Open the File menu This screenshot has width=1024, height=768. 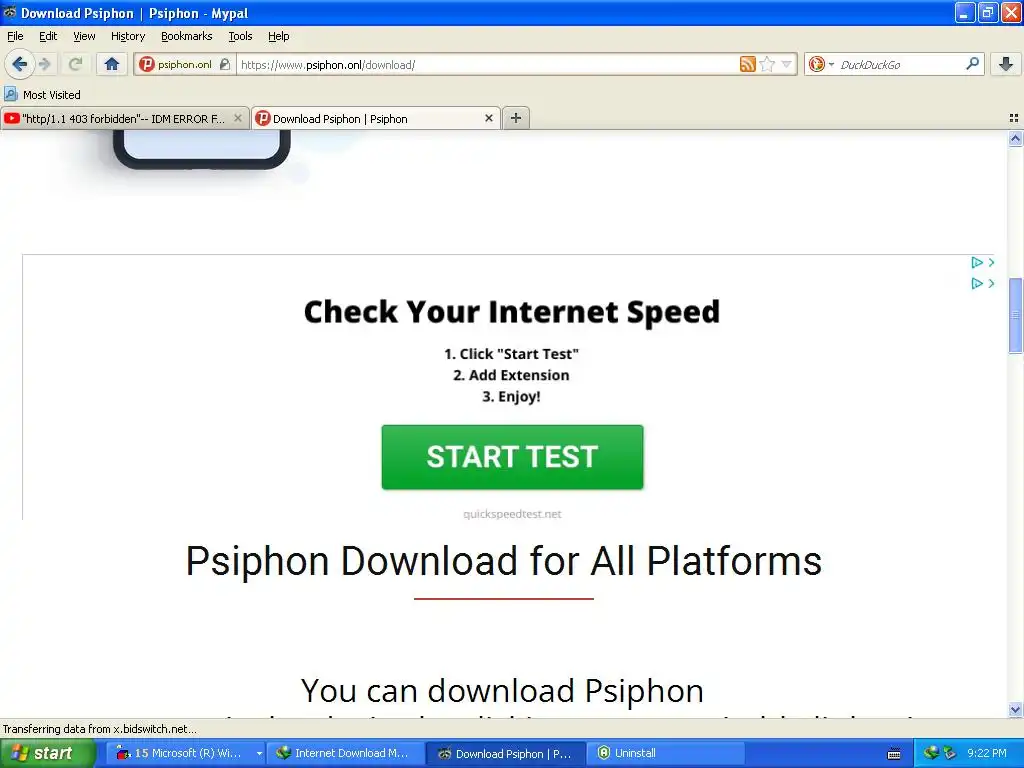point(15,36)
